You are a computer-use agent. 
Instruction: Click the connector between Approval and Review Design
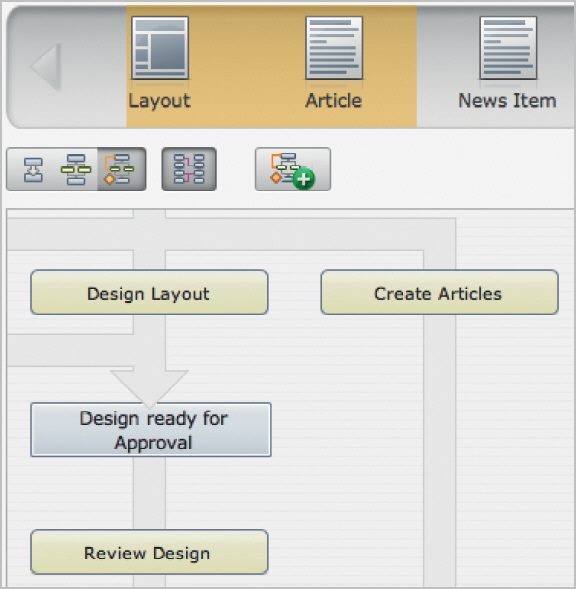(149, 493)
